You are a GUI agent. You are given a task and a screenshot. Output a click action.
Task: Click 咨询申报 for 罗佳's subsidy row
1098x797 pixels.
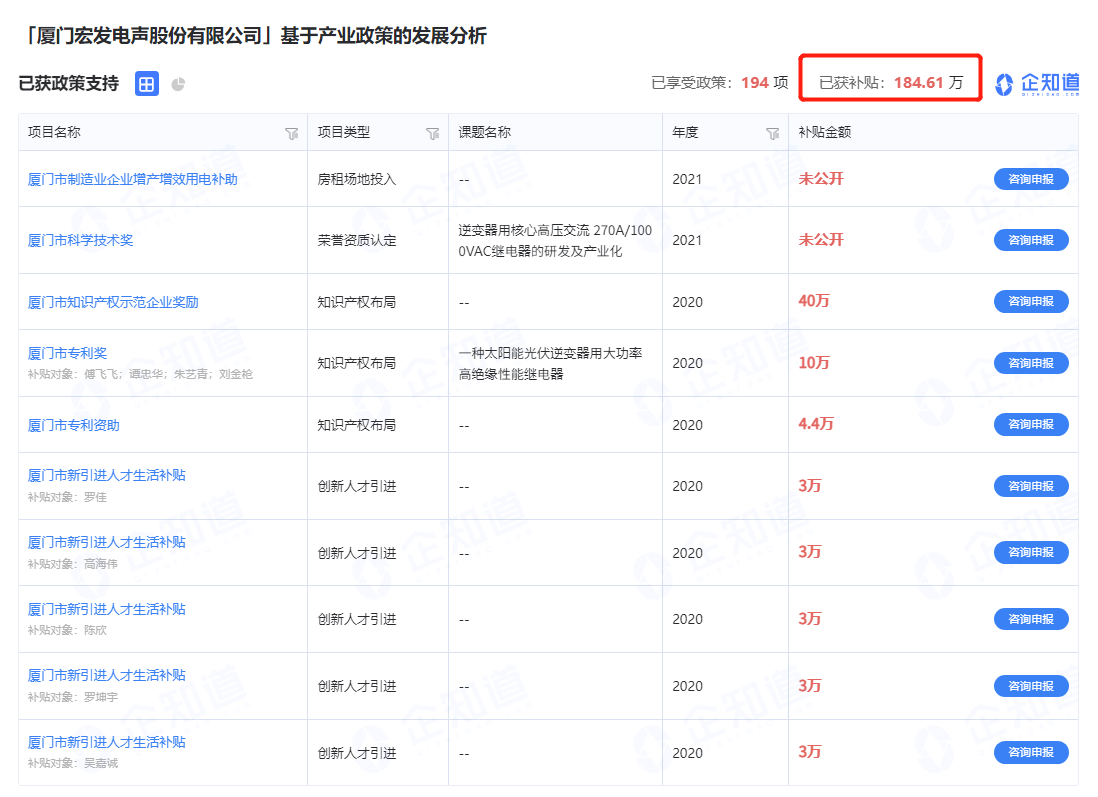[1031, 486]
